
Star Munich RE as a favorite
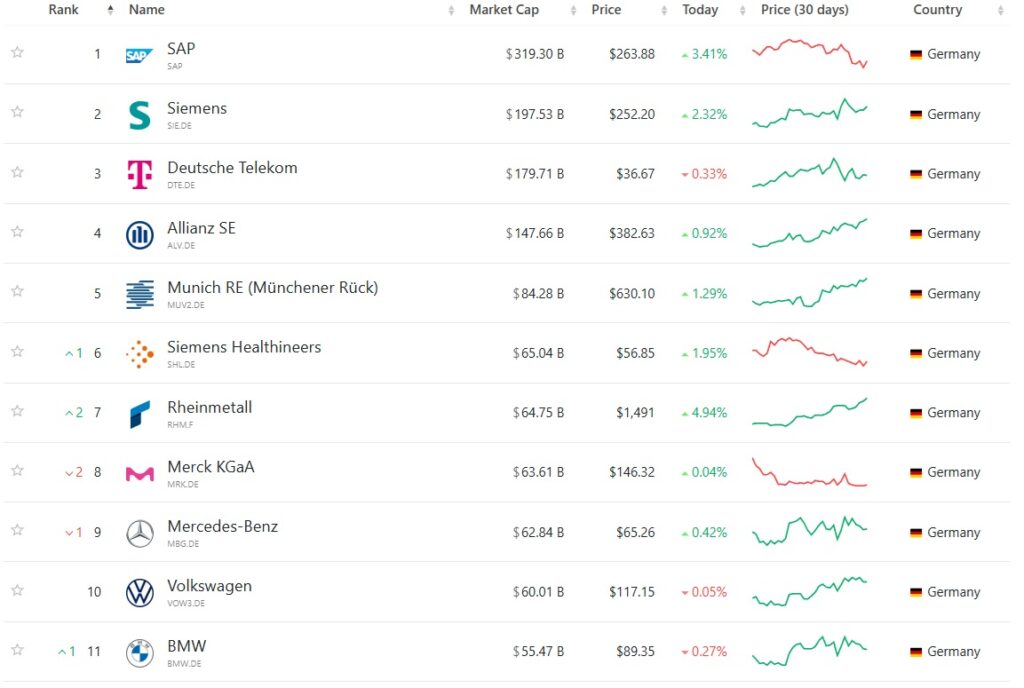[x=17, y=292]
